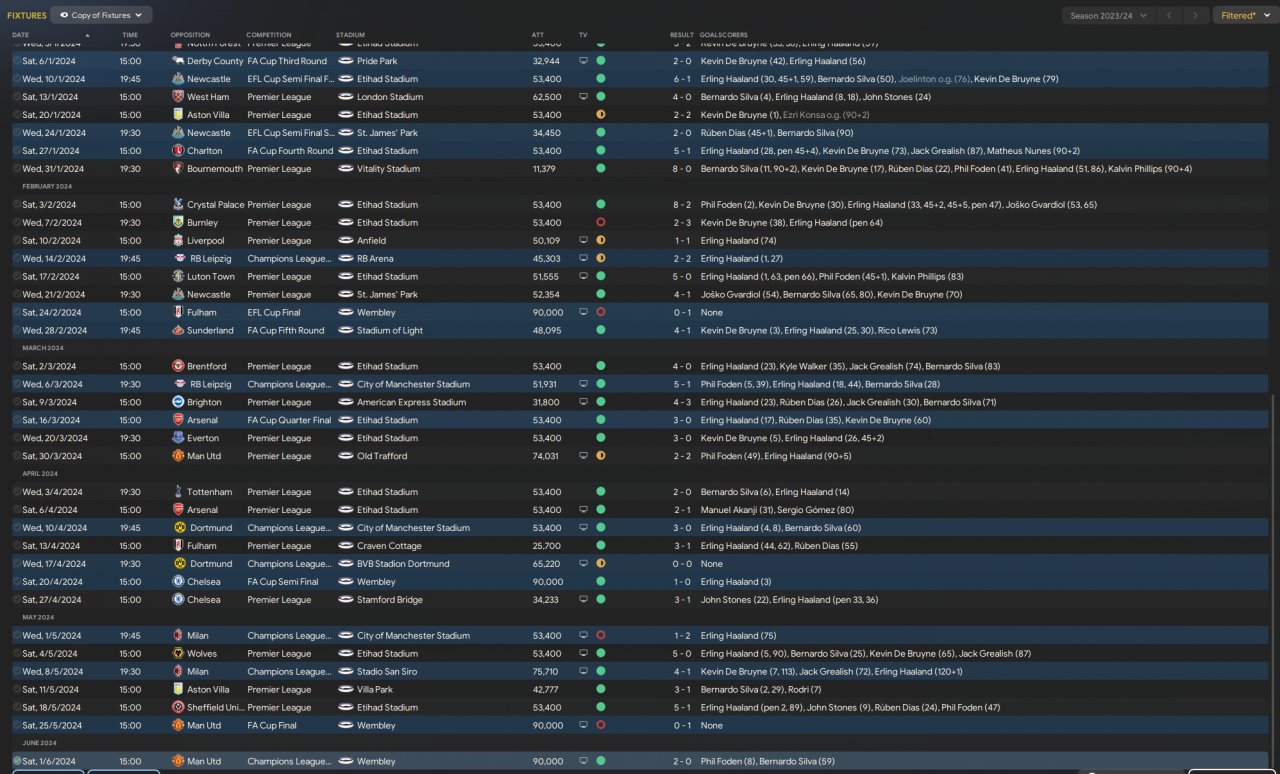Tick the check circle for Sat, 17/2/2024 fixture
1280x774 pixels.
(17, 277)
